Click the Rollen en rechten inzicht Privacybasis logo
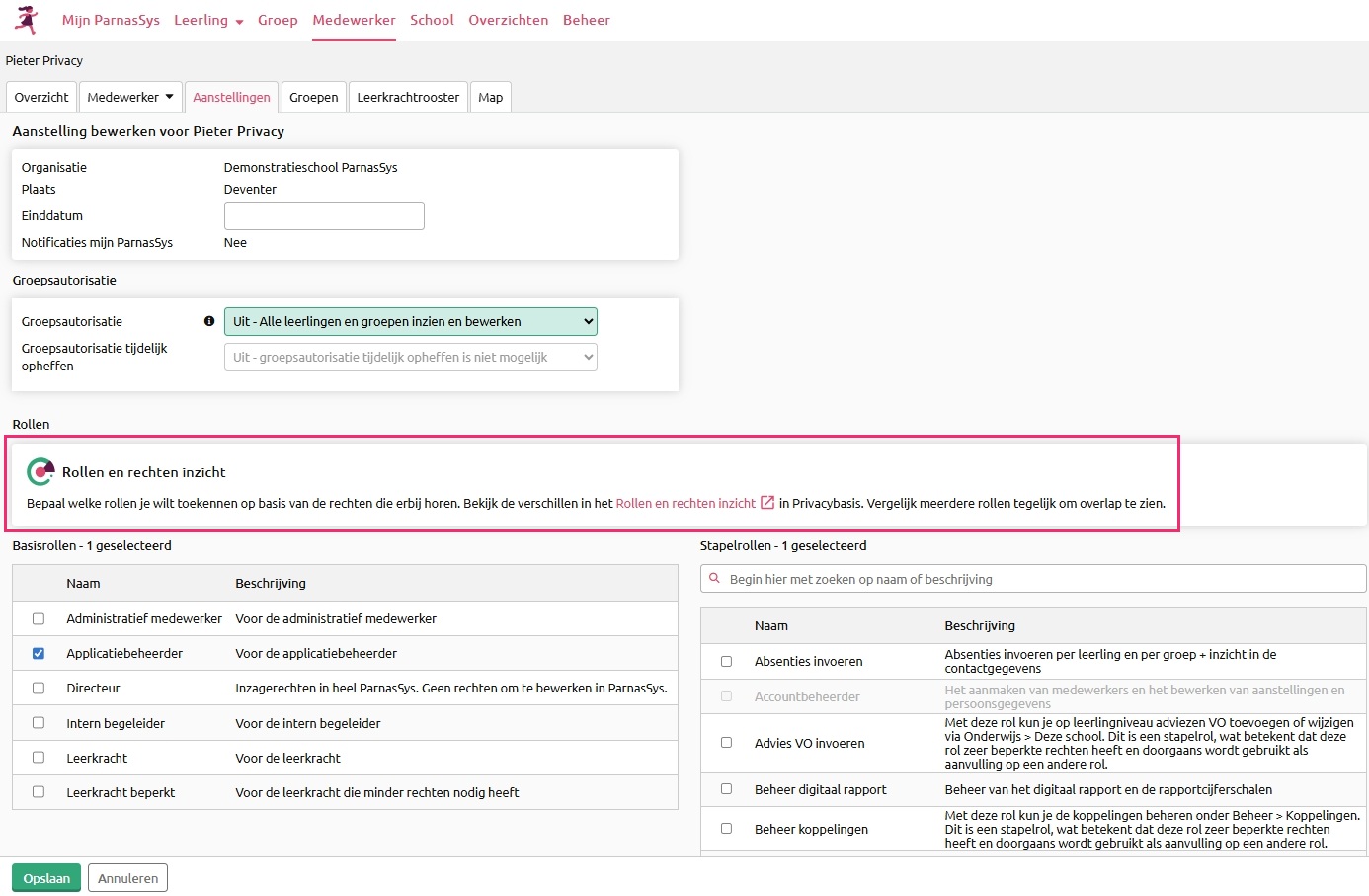 tap(40, 471)
